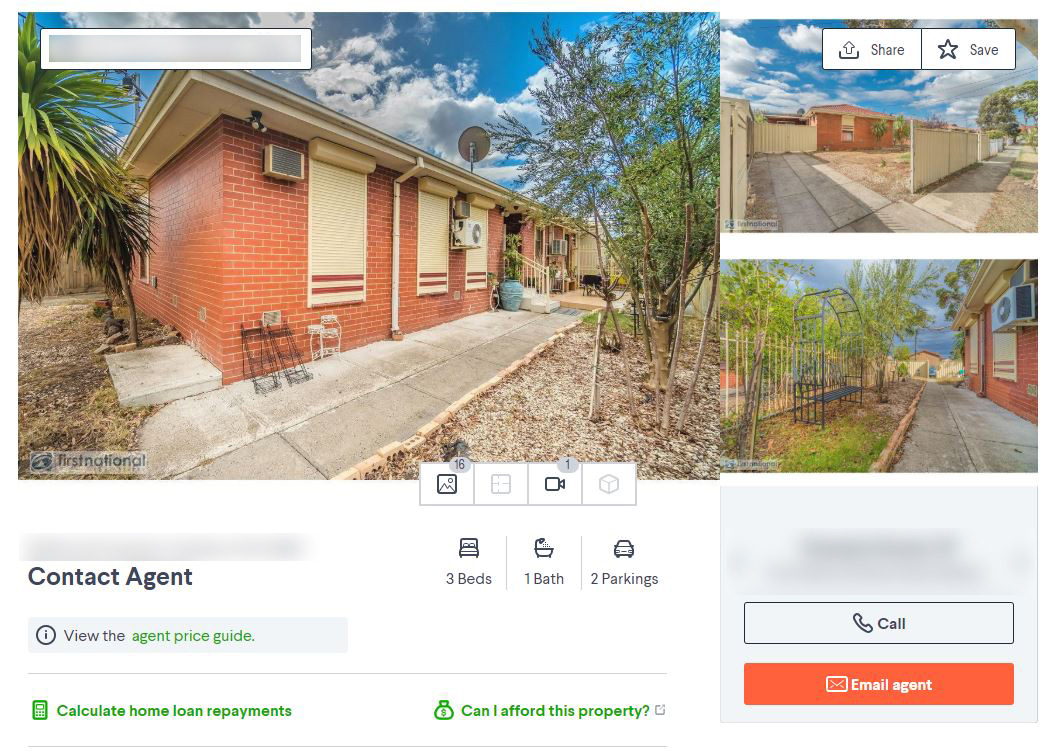Open the agent price guide link
The image size is (1053, 751).
point(193,635)
